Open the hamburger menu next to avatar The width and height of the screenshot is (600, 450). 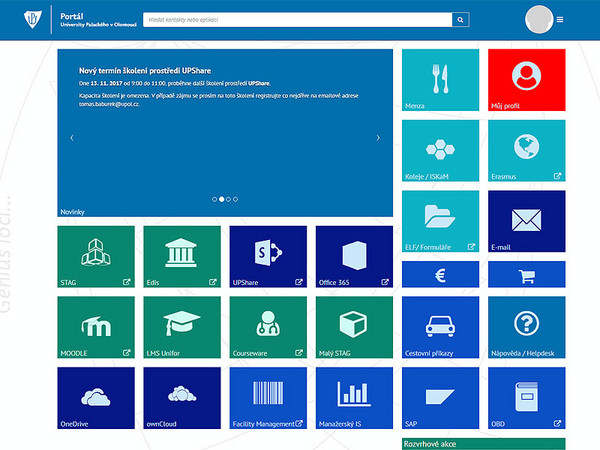[x=560, y=19]
